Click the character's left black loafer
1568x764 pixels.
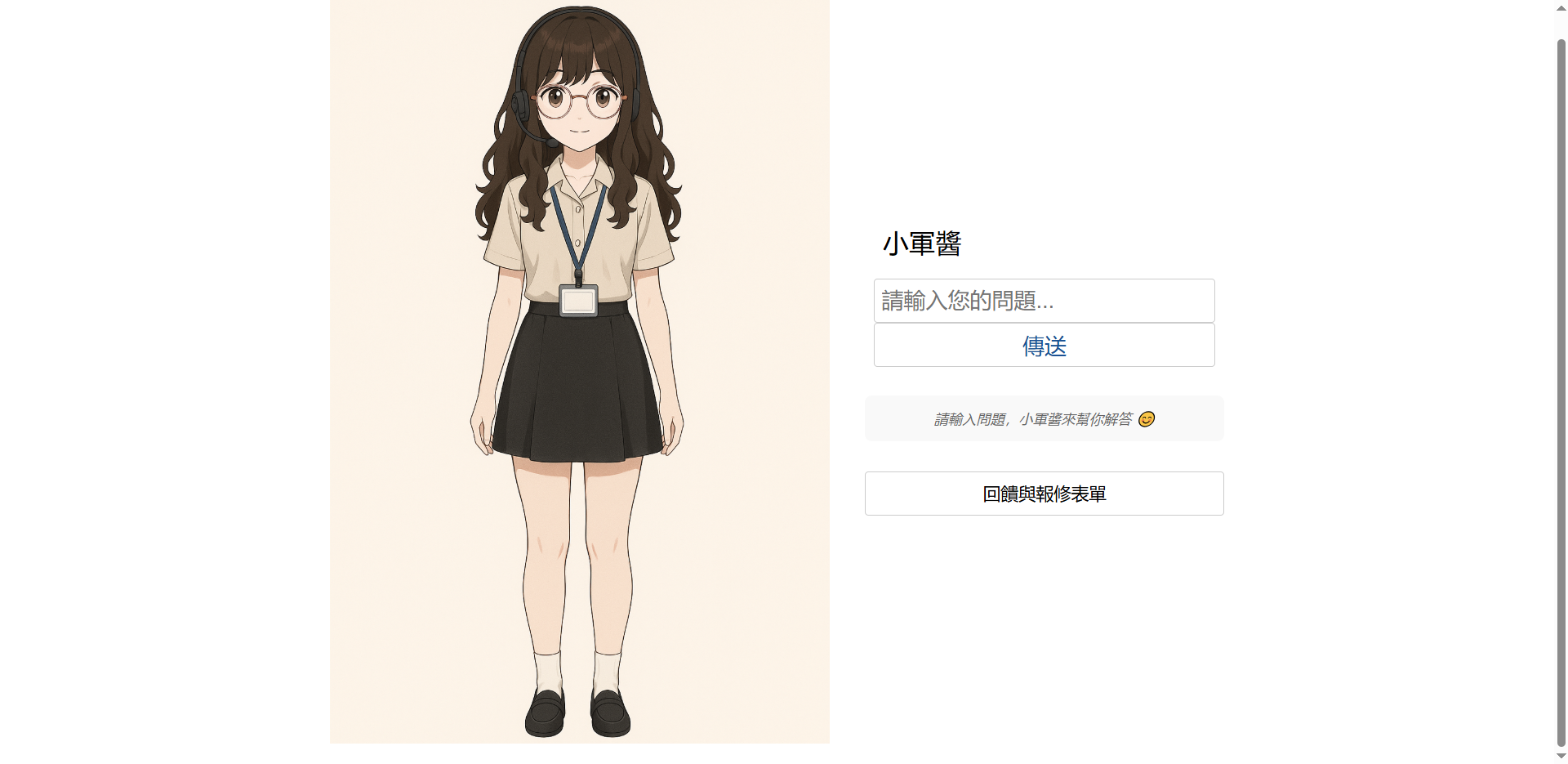click(x=610, y=713)
